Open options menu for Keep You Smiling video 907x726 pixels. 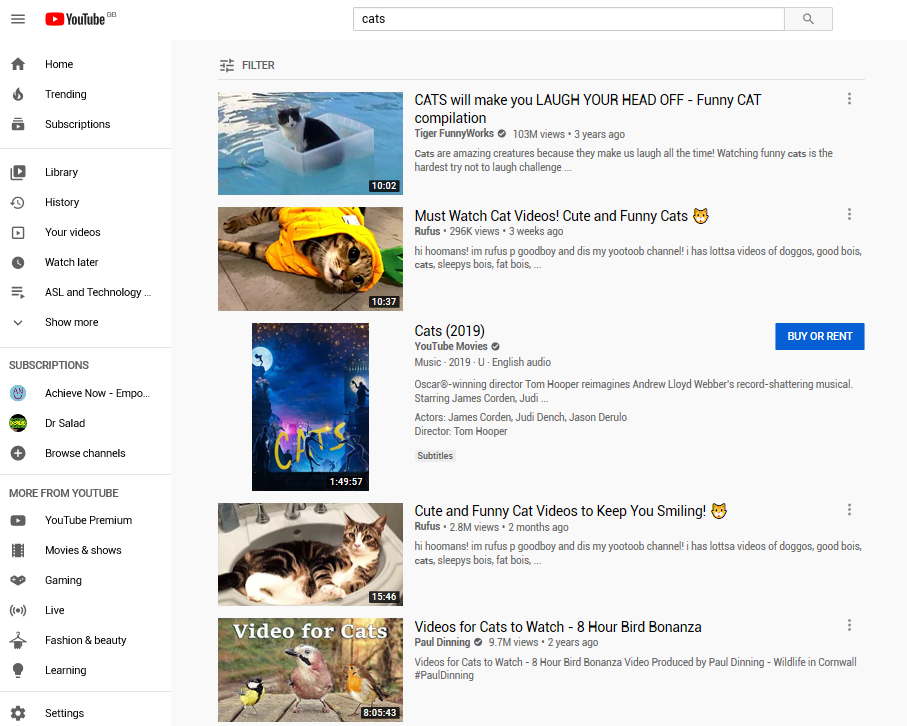point(849,510)
